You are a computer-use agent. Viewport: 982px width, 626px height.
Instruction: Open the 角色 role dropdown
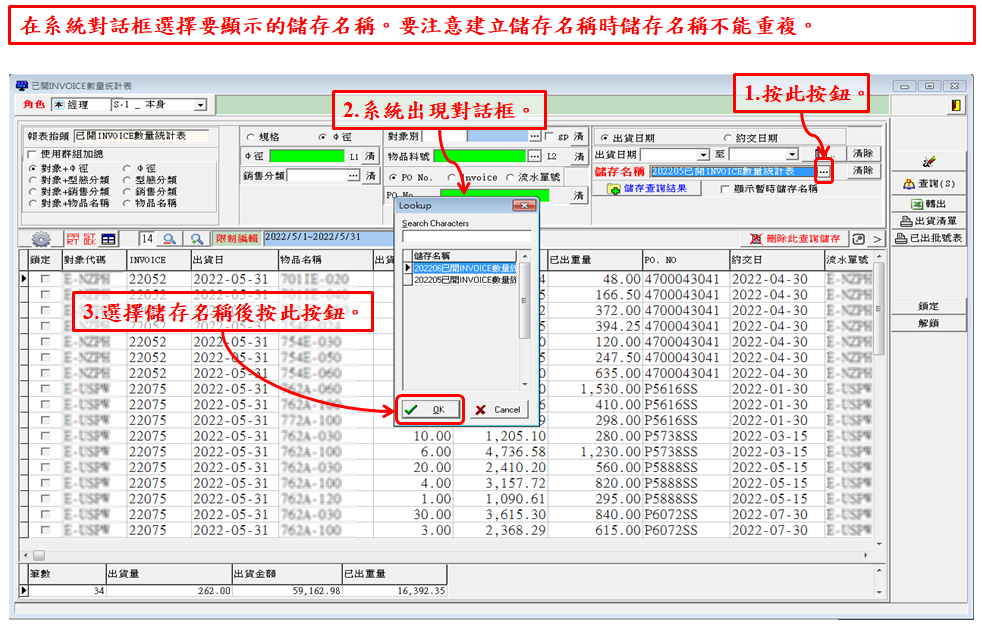[x=200, y=105]
